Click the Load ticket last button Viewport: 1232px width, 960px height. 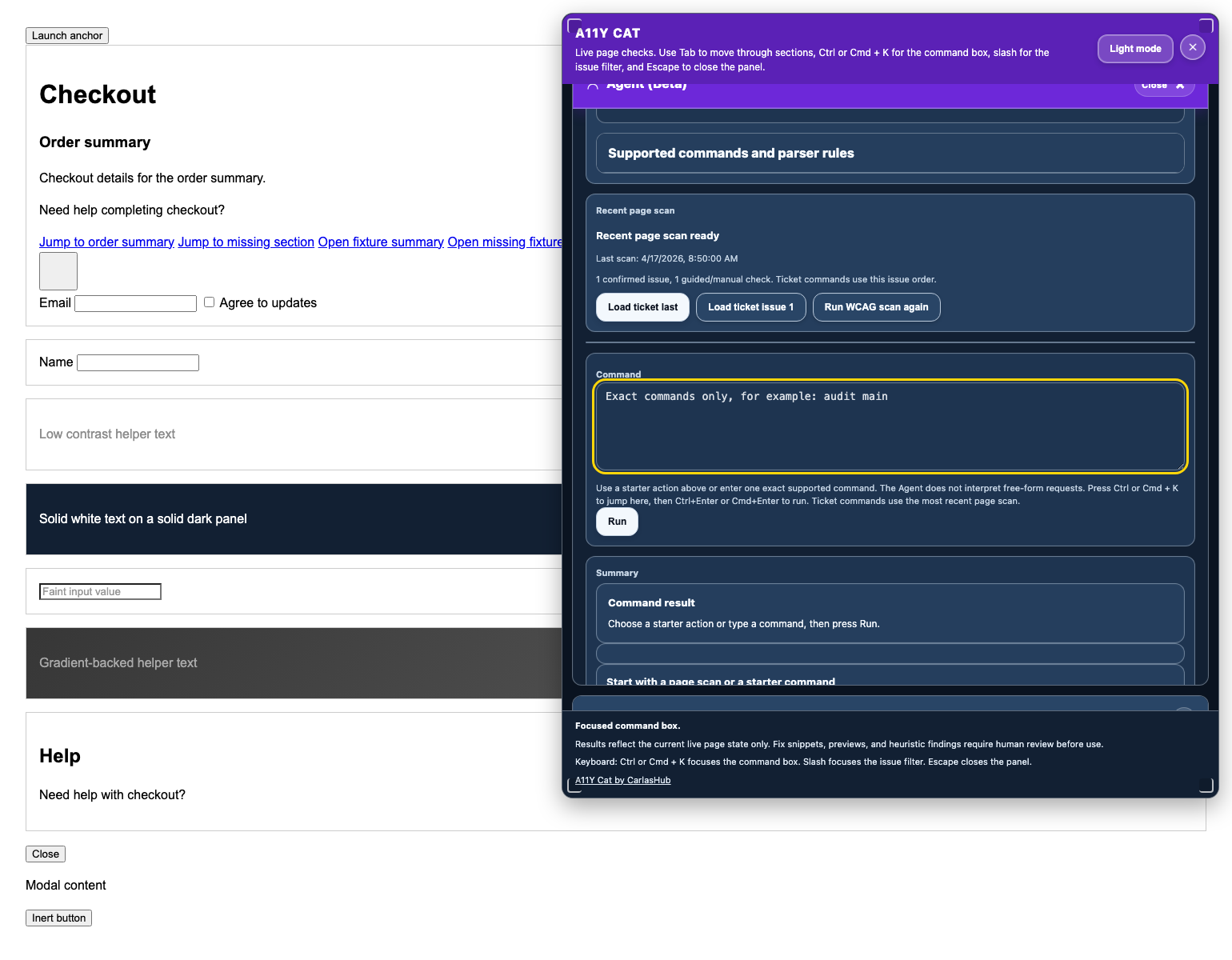click(642, 307)
